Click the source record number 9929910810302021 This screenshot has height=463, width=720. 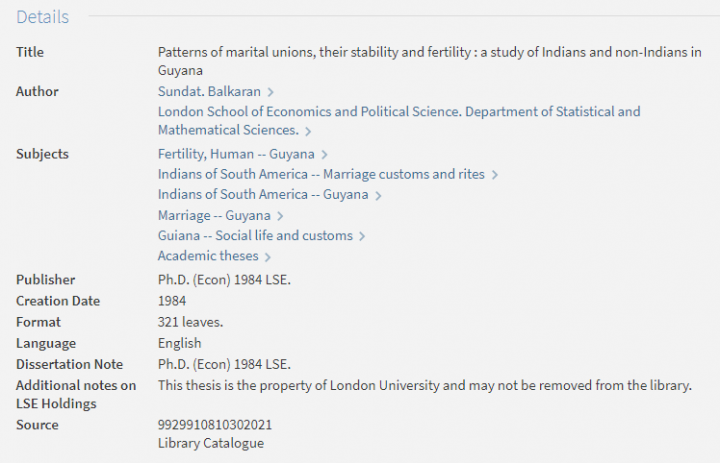215,425
